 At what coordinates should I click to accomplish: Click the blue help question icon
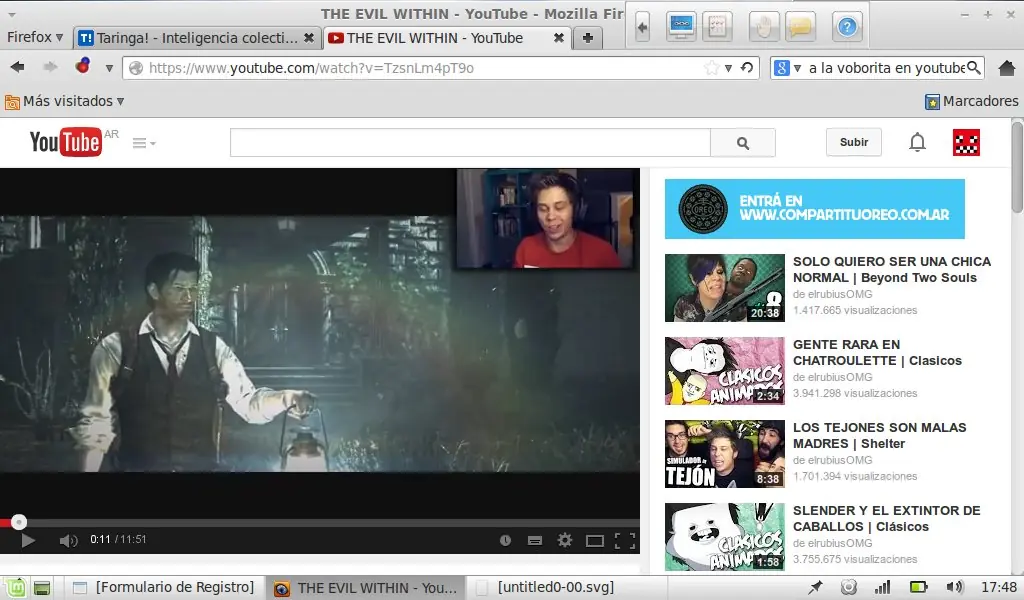tap(847, 27)
